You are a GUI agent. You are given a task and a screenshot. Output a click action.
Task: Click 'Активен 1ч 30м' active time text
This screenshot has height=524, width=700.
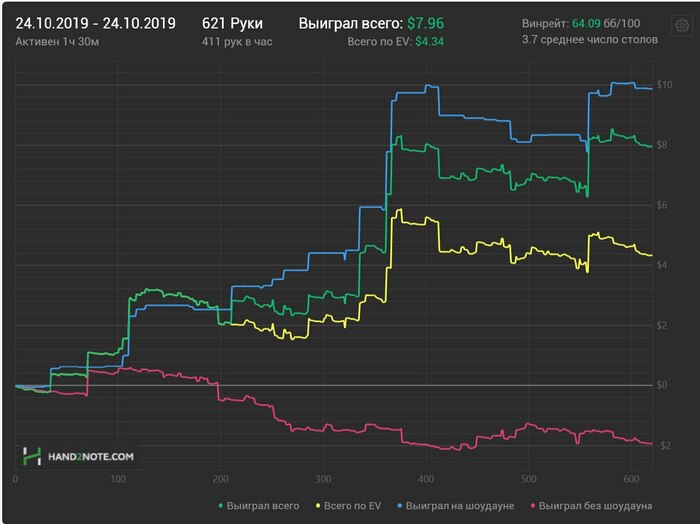tap(57, 42)
